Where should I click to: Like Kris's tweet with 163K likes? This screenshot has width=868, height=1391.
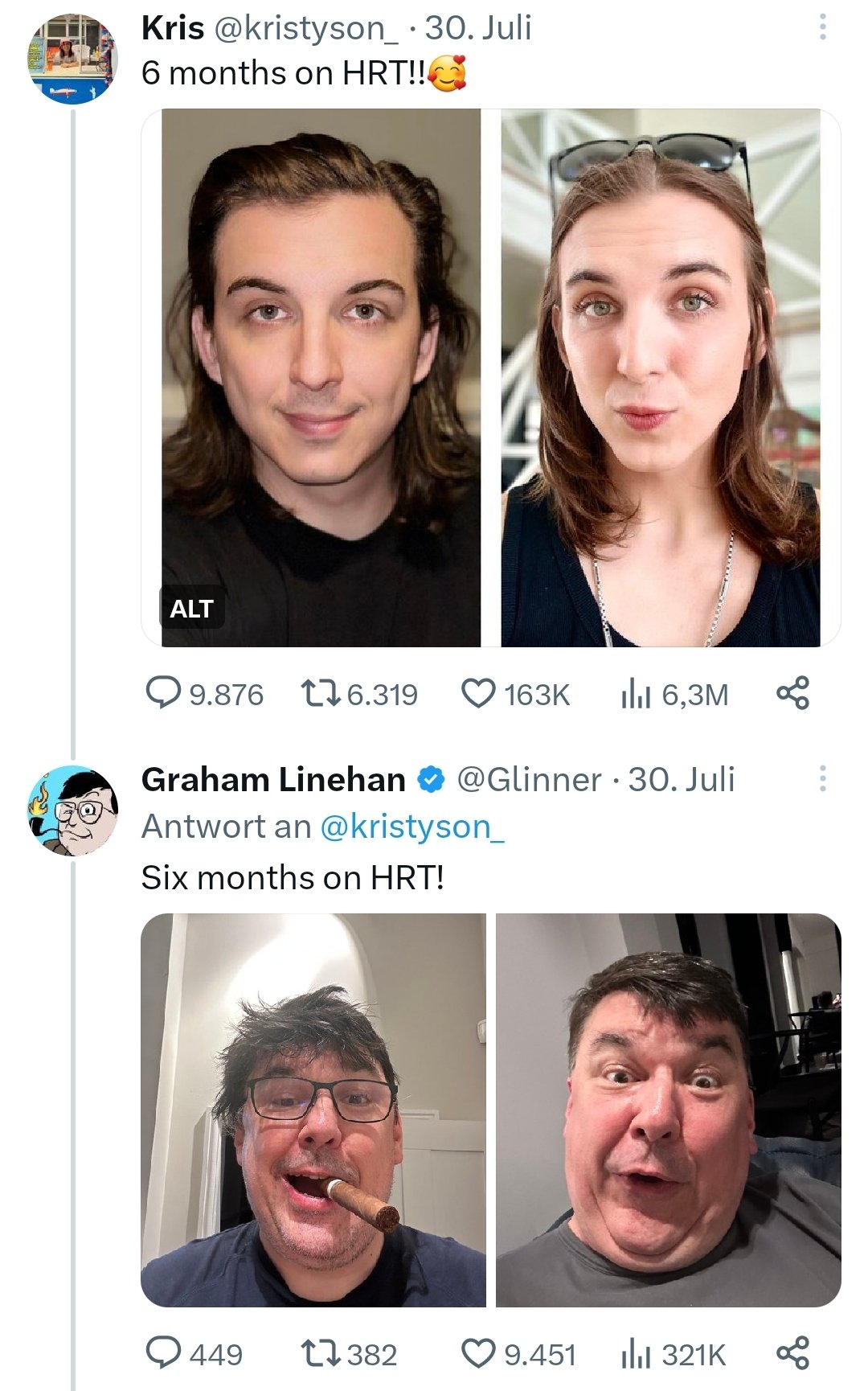[x=514, y=693]
